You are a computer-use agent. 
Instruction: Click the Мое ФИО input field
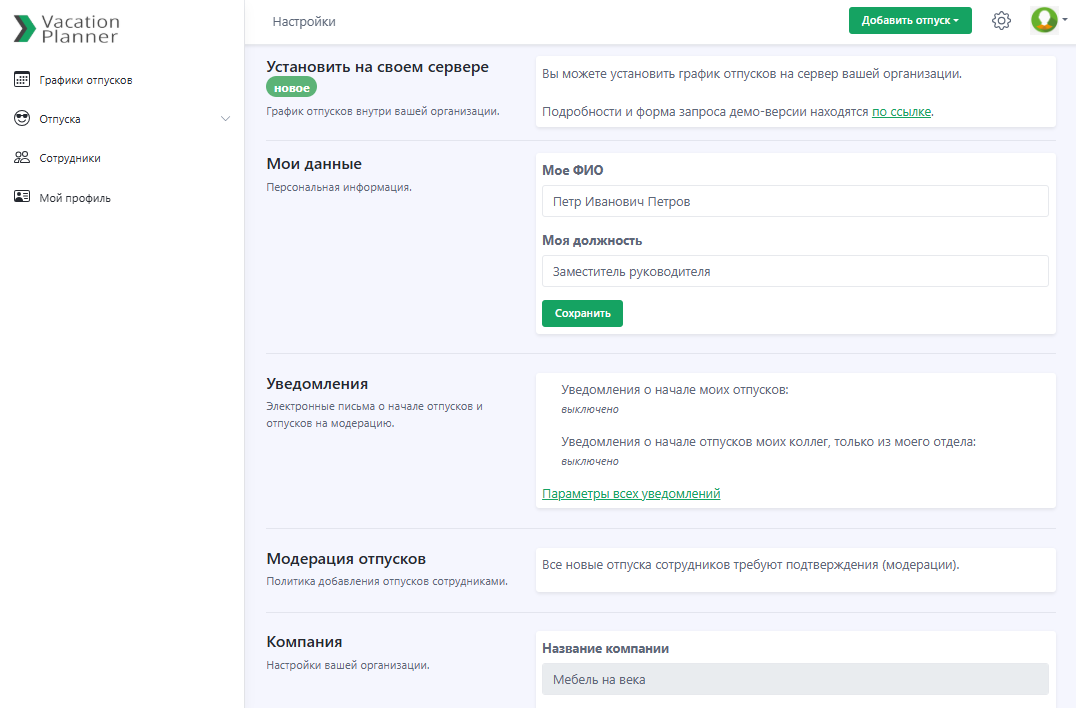[x=794, y=201]
